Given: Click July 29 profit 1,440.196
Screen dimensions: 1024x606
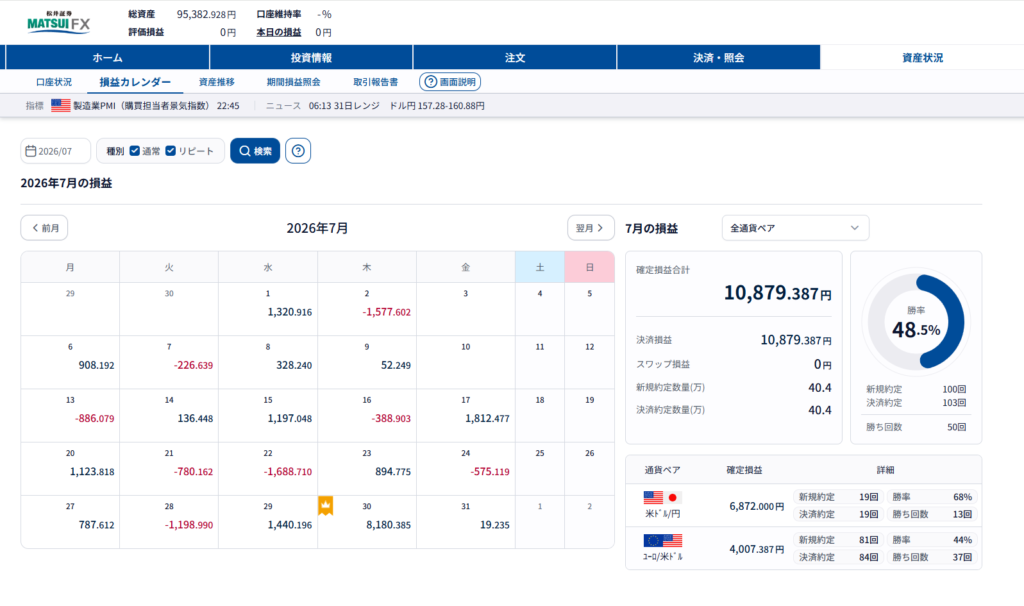Looking at the screenshot, I should pyautogui.click(x=289, y=525).
